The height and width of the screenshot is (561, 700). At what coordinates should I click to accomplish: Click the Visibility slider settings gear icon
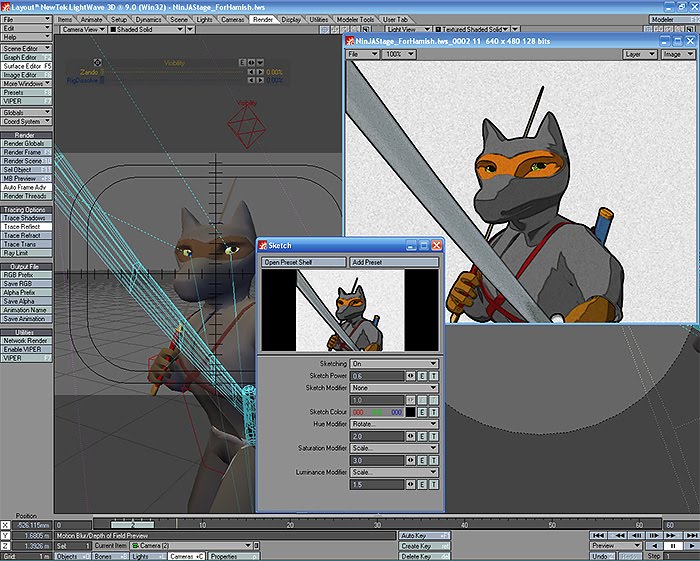[x=97, y=62]
